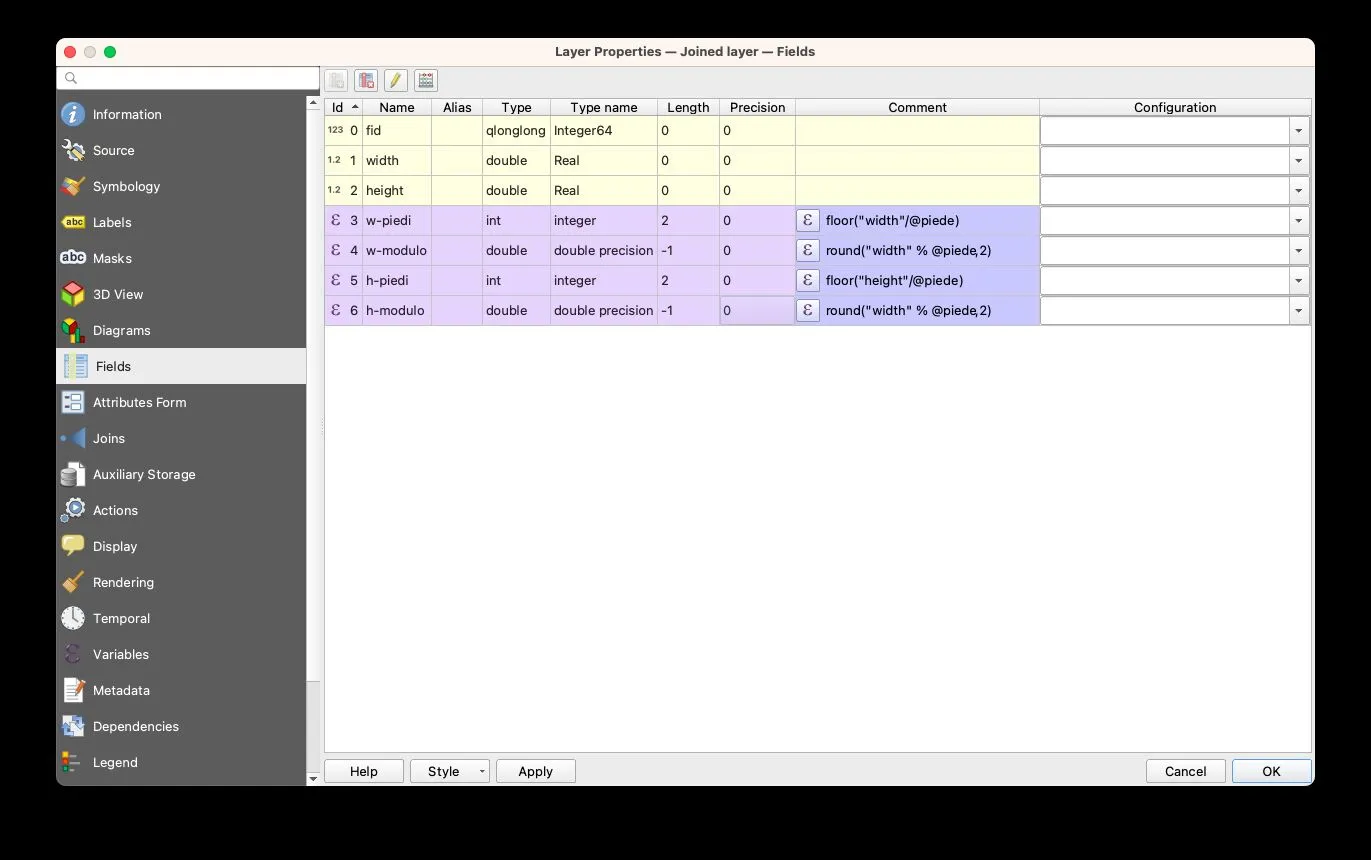
Task: Go to the Auxiliary Storage section
Action: point(143,475)
